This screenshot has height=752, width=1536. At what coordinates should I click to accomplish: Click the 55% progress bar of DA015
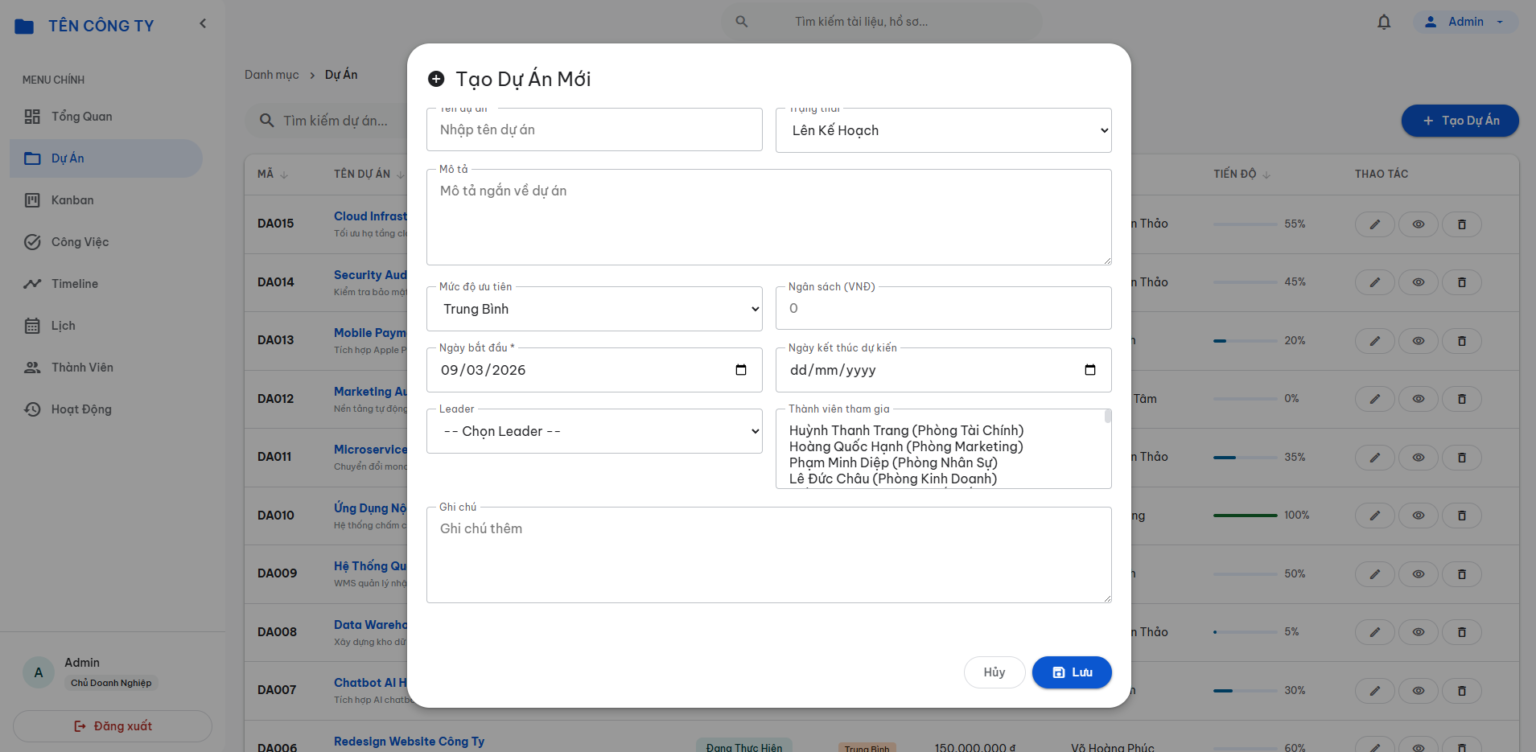[1245, 224]
